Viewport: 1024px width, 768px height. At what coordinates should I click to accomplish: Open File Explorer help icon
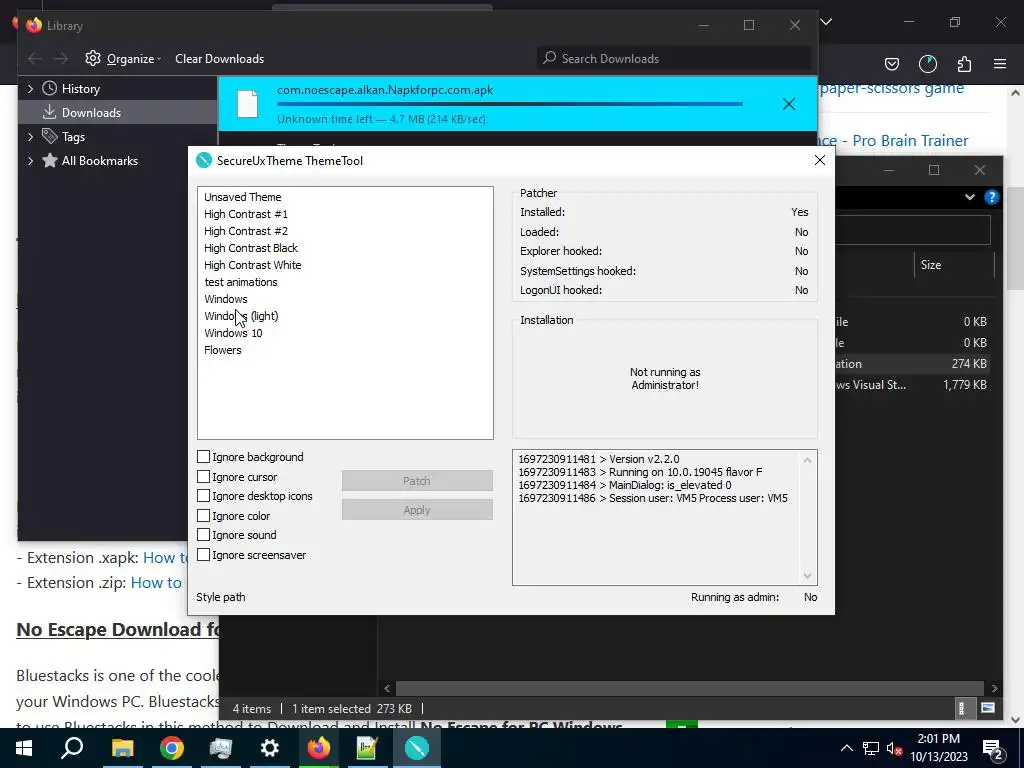tap(991, 197)
